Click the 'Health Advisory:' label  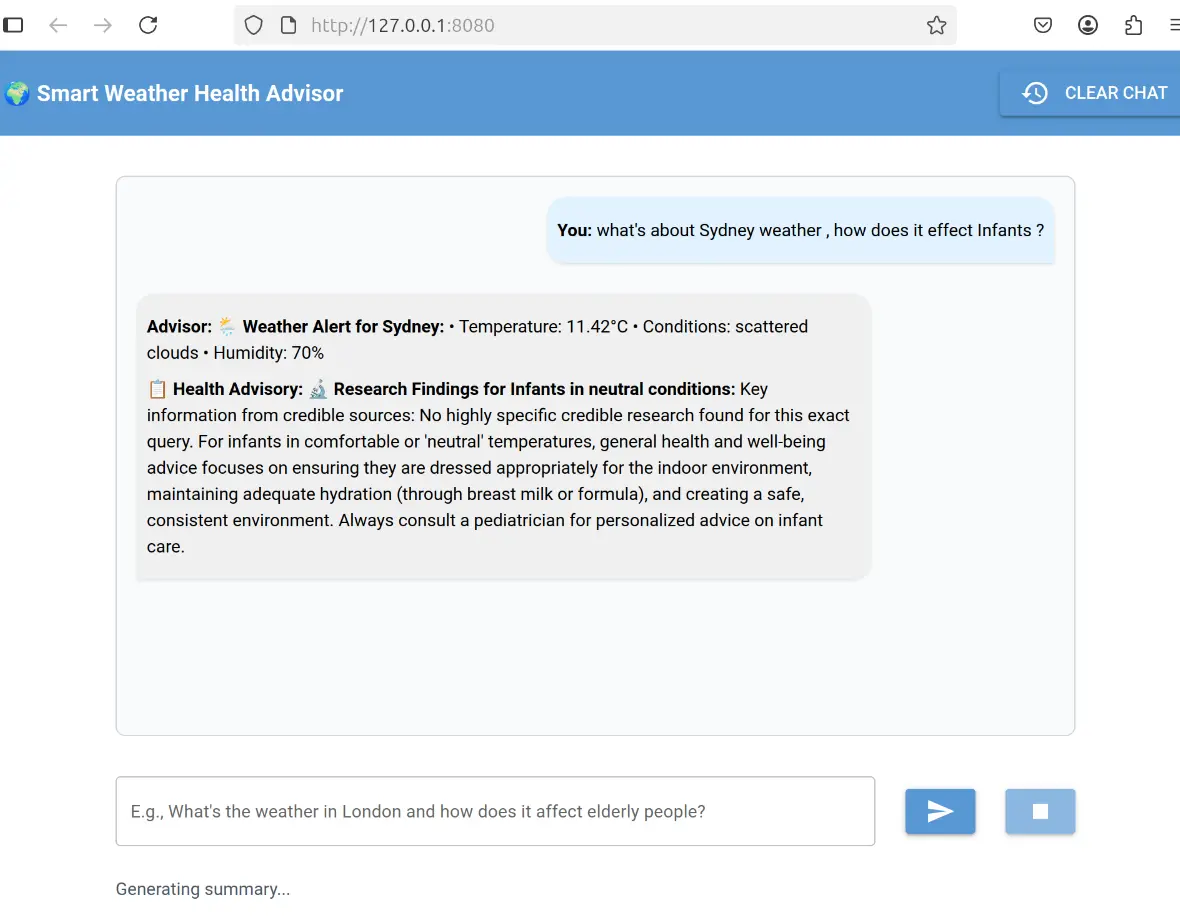point(238,389)
